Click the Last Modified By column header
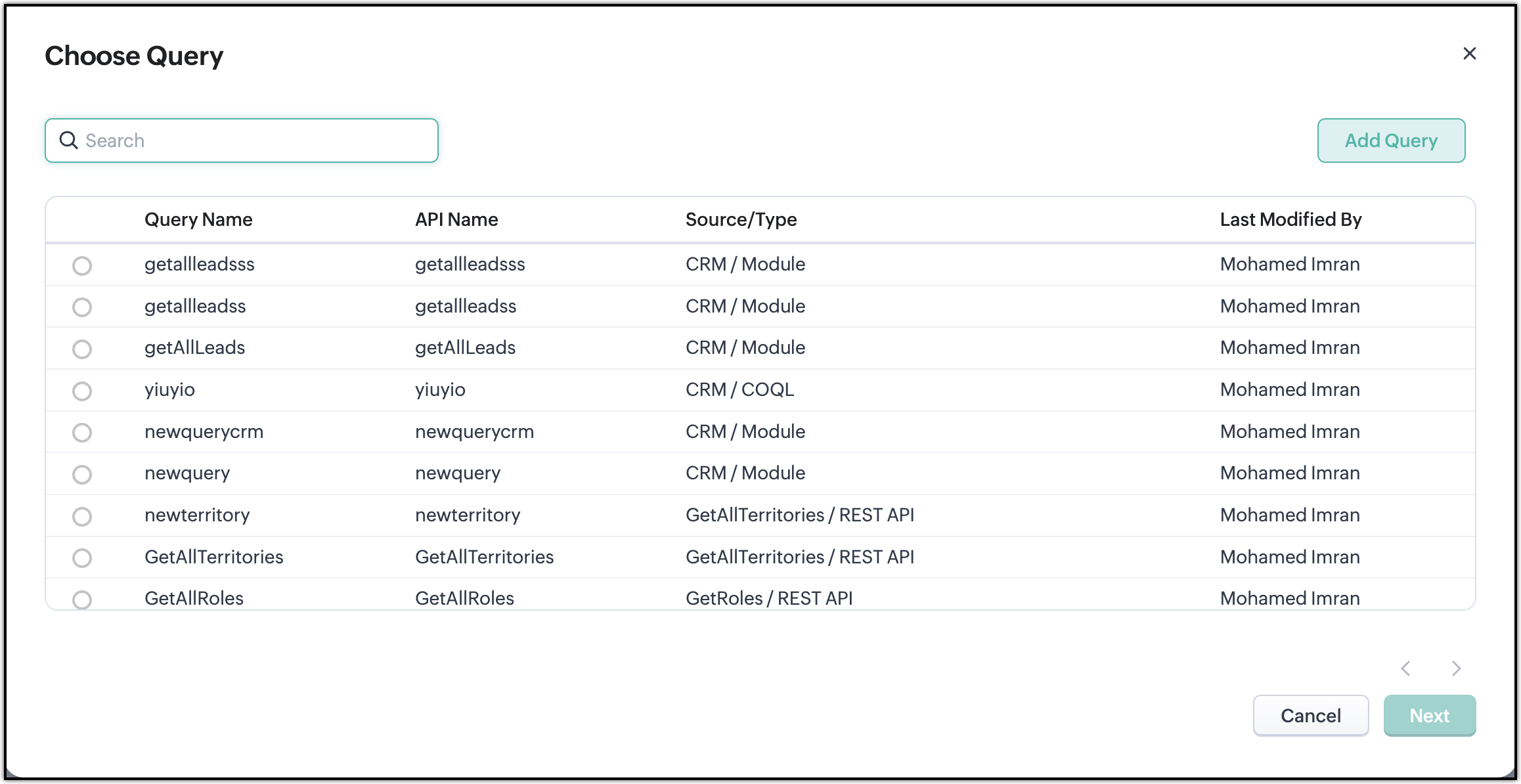Viewport: 1521px width, 784px height. click(1290, 219)
